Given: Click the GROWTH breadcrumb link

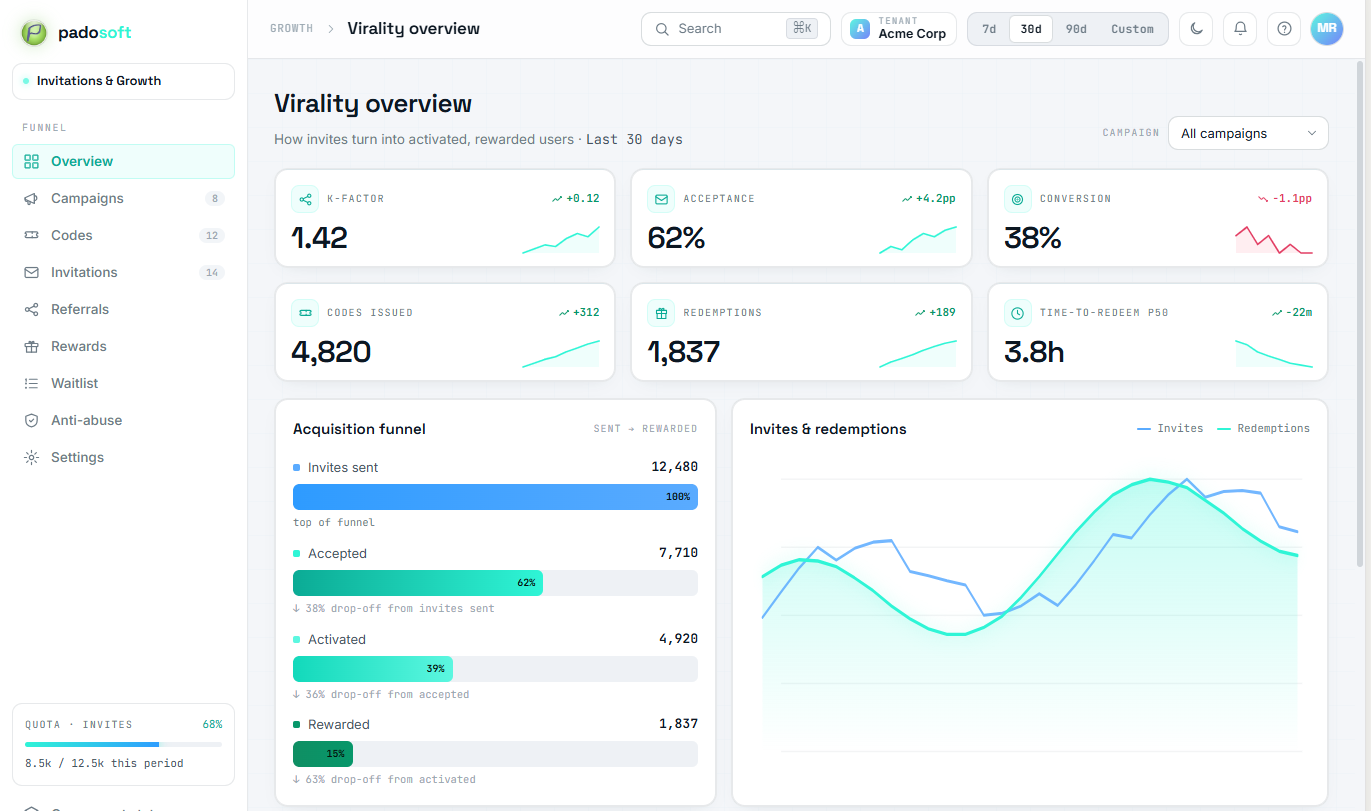Looking at the screenshot, I should (x=291, y=29).
